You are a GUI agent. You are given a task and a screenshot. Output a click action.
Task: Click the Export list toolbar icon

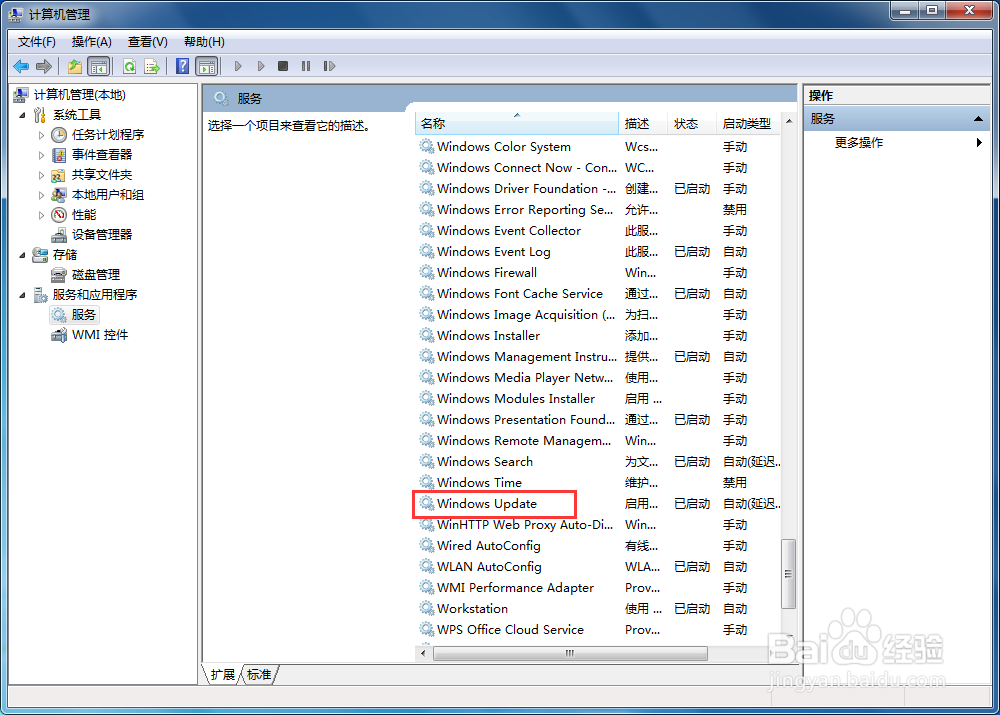(x=152, y=66)
